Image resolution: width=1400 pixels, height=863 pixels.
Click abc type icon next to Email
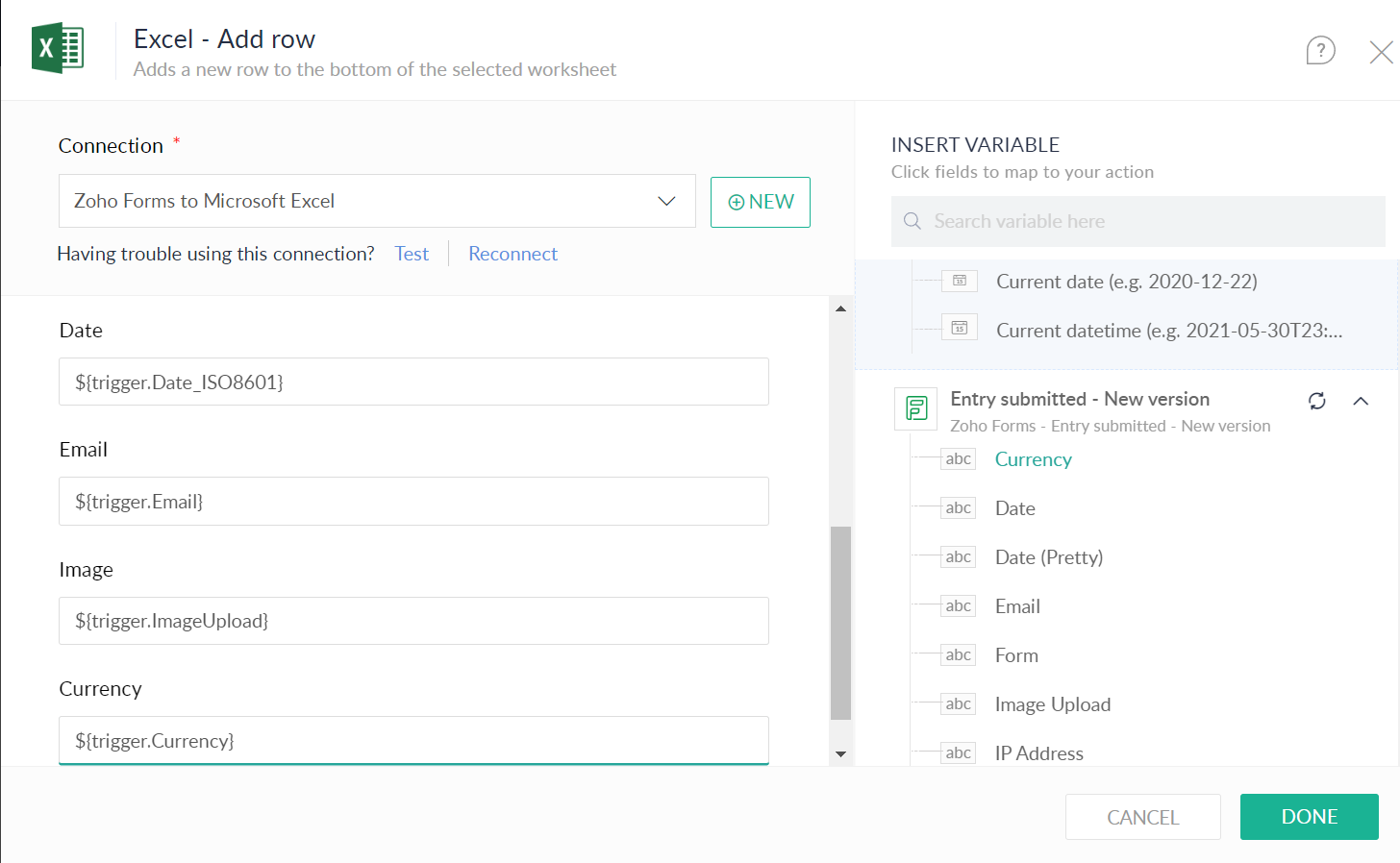pos(958,606)
